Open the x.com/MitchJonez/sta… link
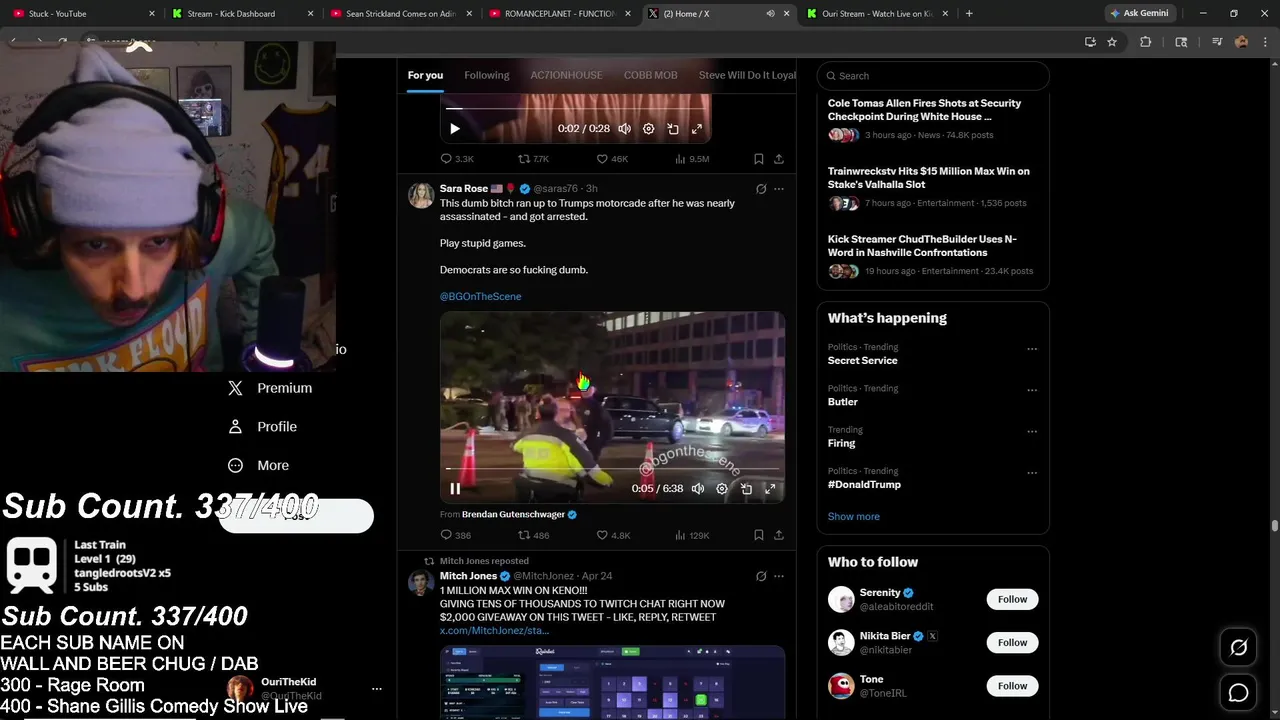The width and height of the screenshot is (1280, 720). click(494, 630)
